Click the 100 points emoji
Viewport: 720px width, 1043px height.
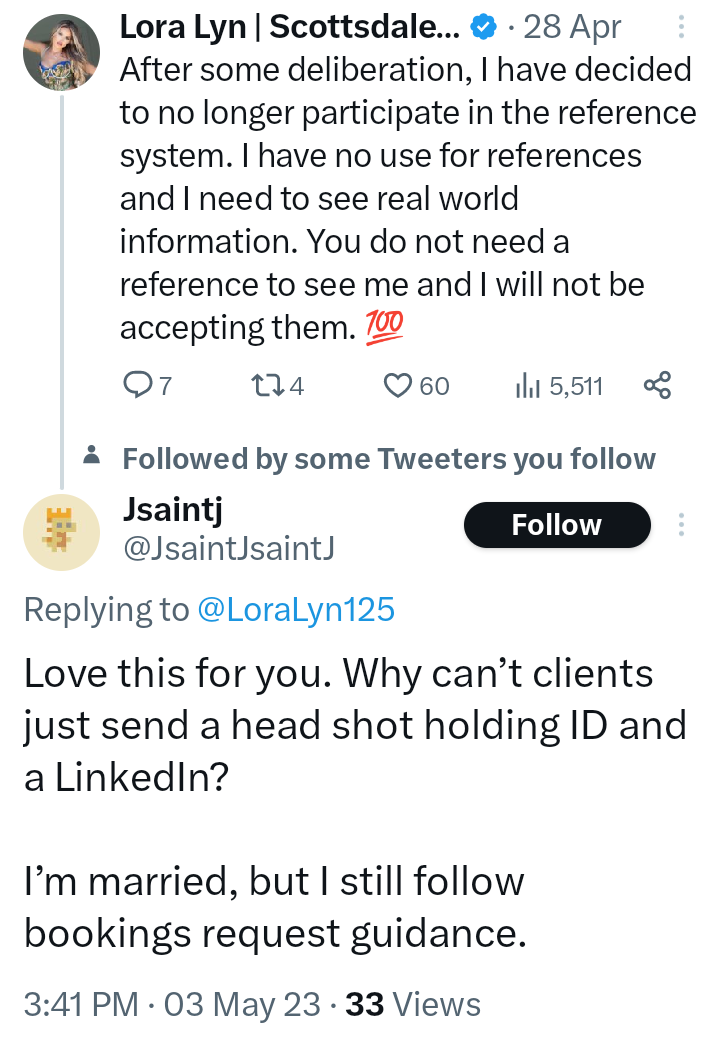point(384,327)
